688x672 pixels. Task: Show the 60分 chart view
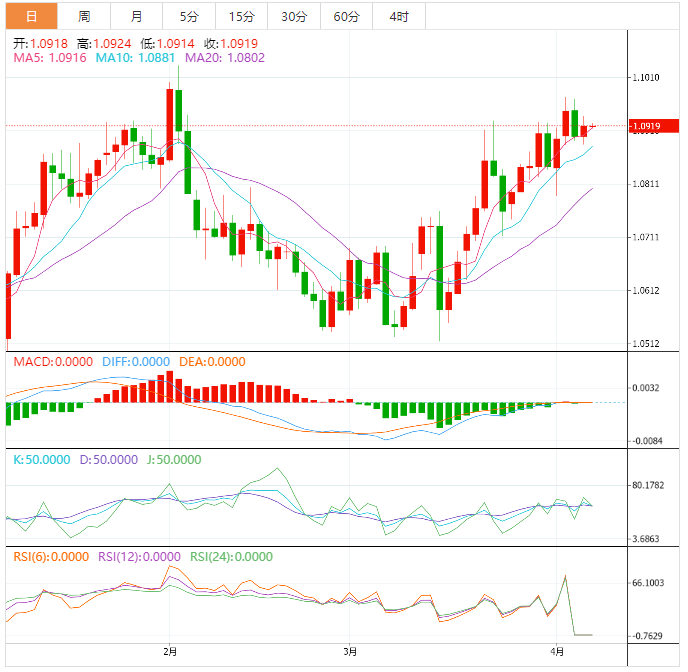pos(346,16)
